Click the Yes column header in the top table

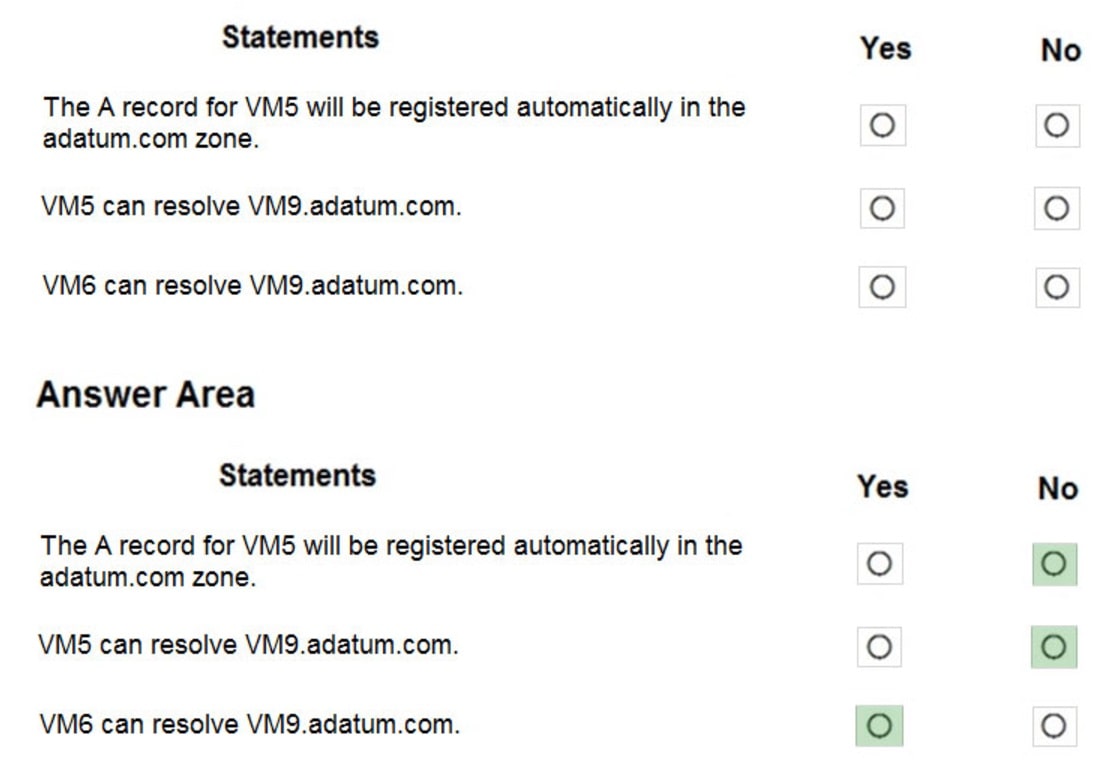884,47
